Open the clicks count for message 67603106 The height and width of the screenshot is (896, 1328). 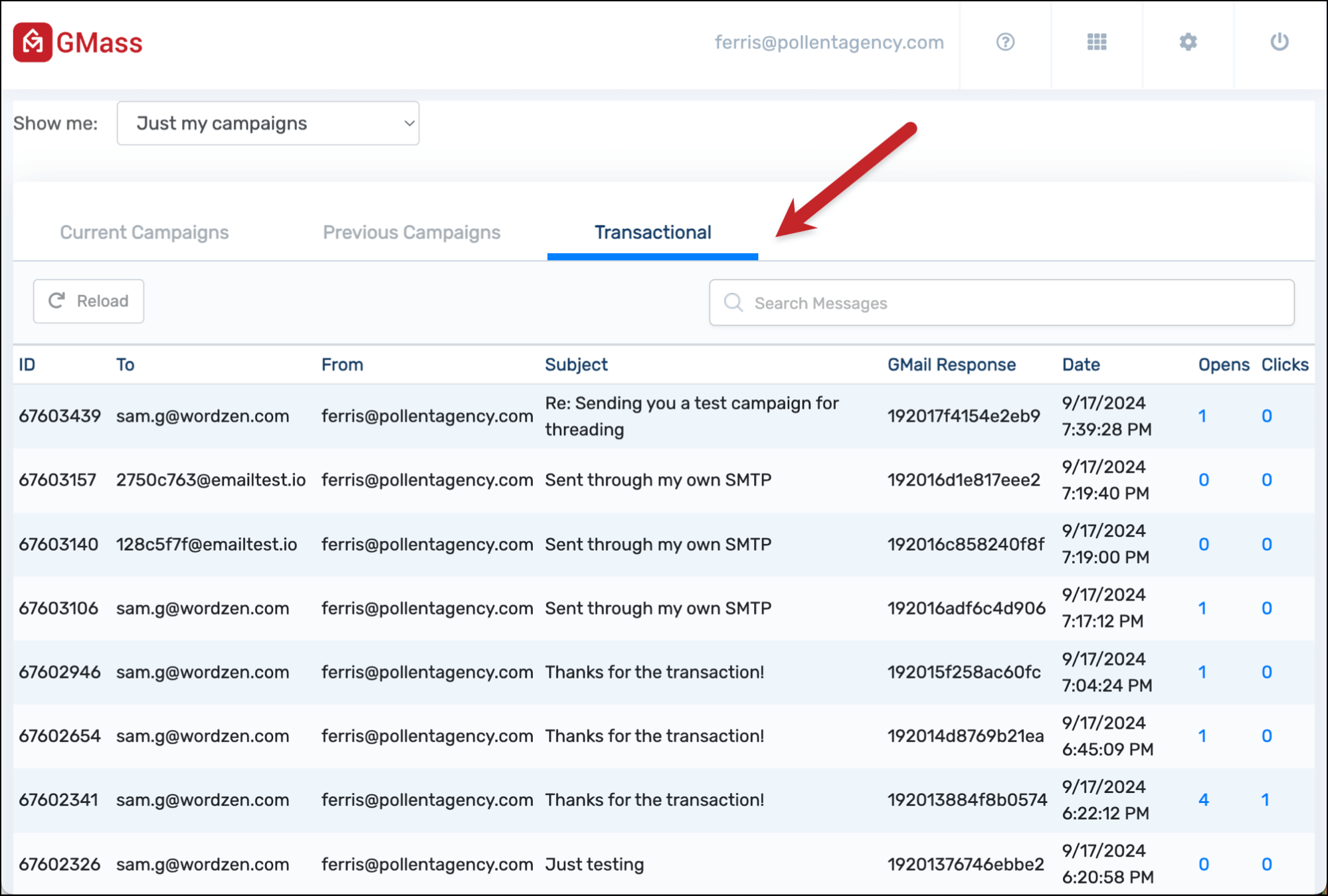(1267, 608)
